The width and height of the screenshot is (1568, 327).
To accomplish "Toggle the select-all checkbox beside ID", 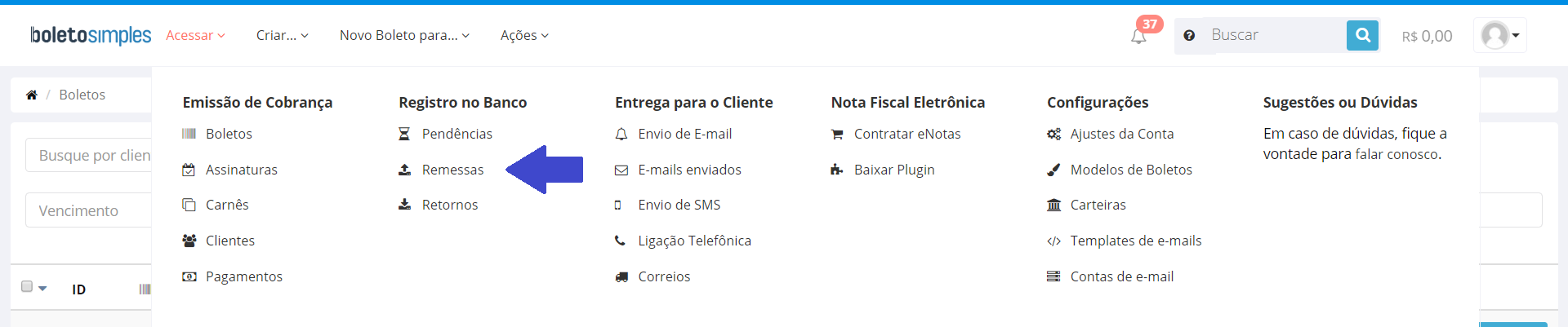I will [27, 286].
